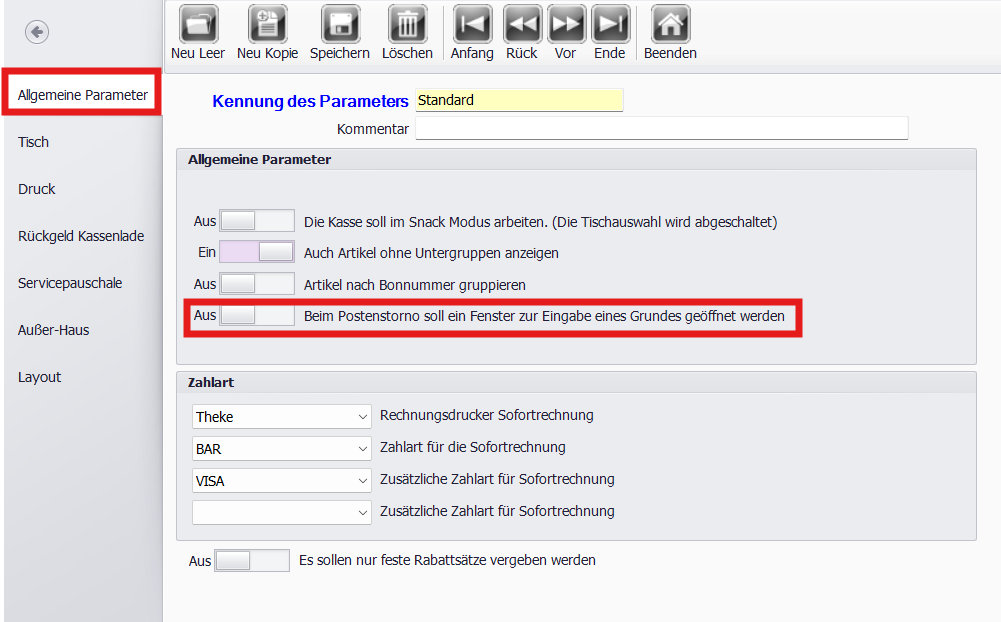Turn on Postenstorno reason window toggle
Image resolution: width=1001 pixels, height=622 pixels.
coord(257,315)
